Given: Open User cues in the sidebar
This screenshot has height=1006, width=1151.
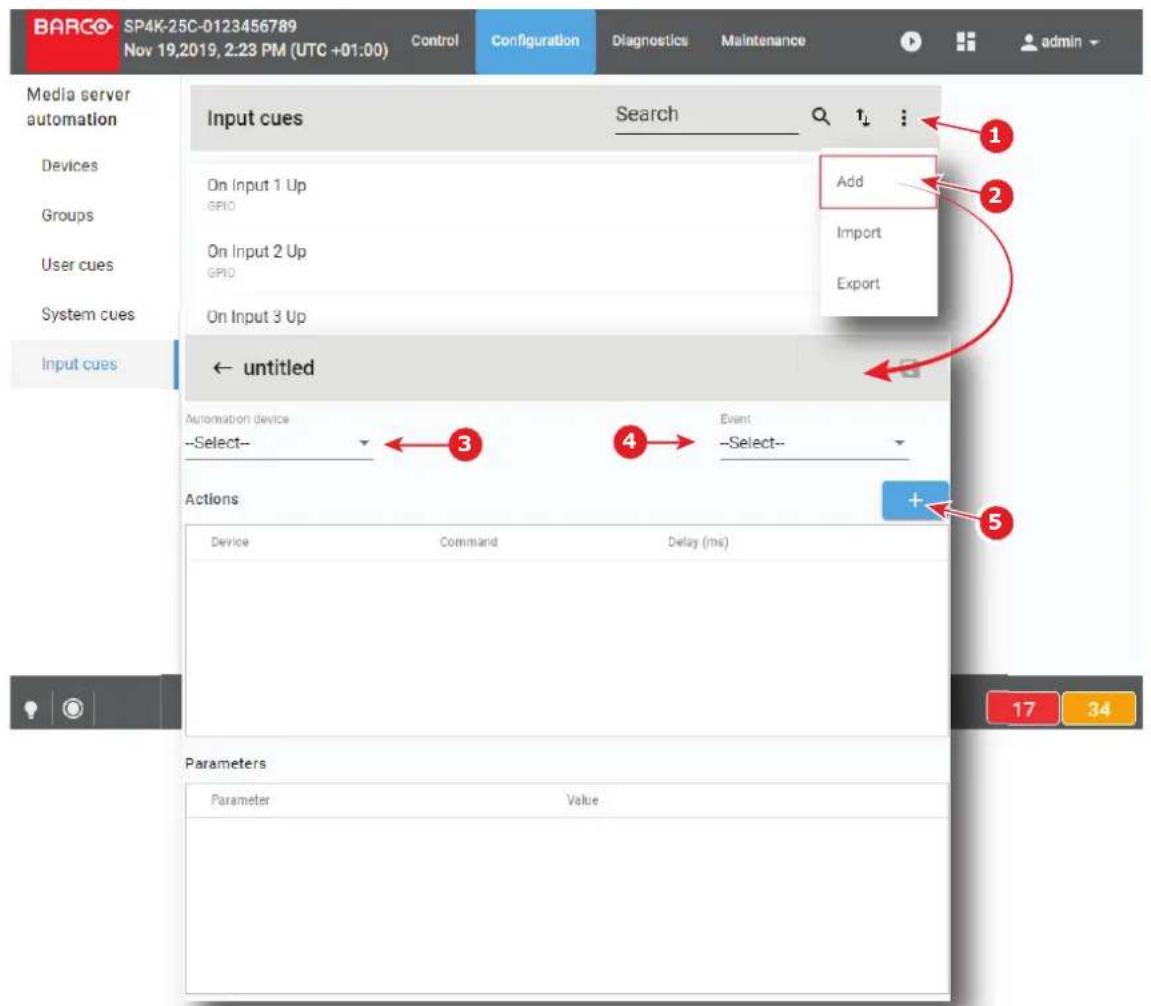Looking at the screenshot, I should tap(77, 265).
